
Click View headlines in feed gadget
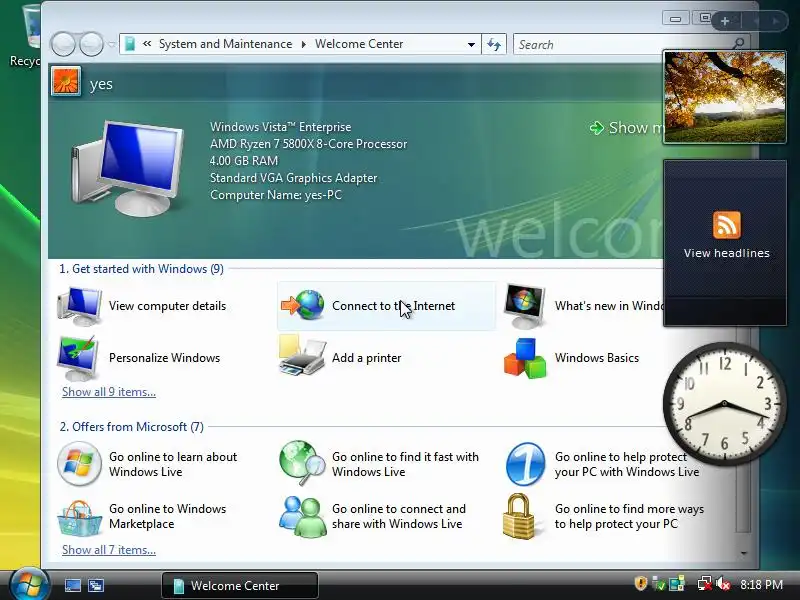727,253
